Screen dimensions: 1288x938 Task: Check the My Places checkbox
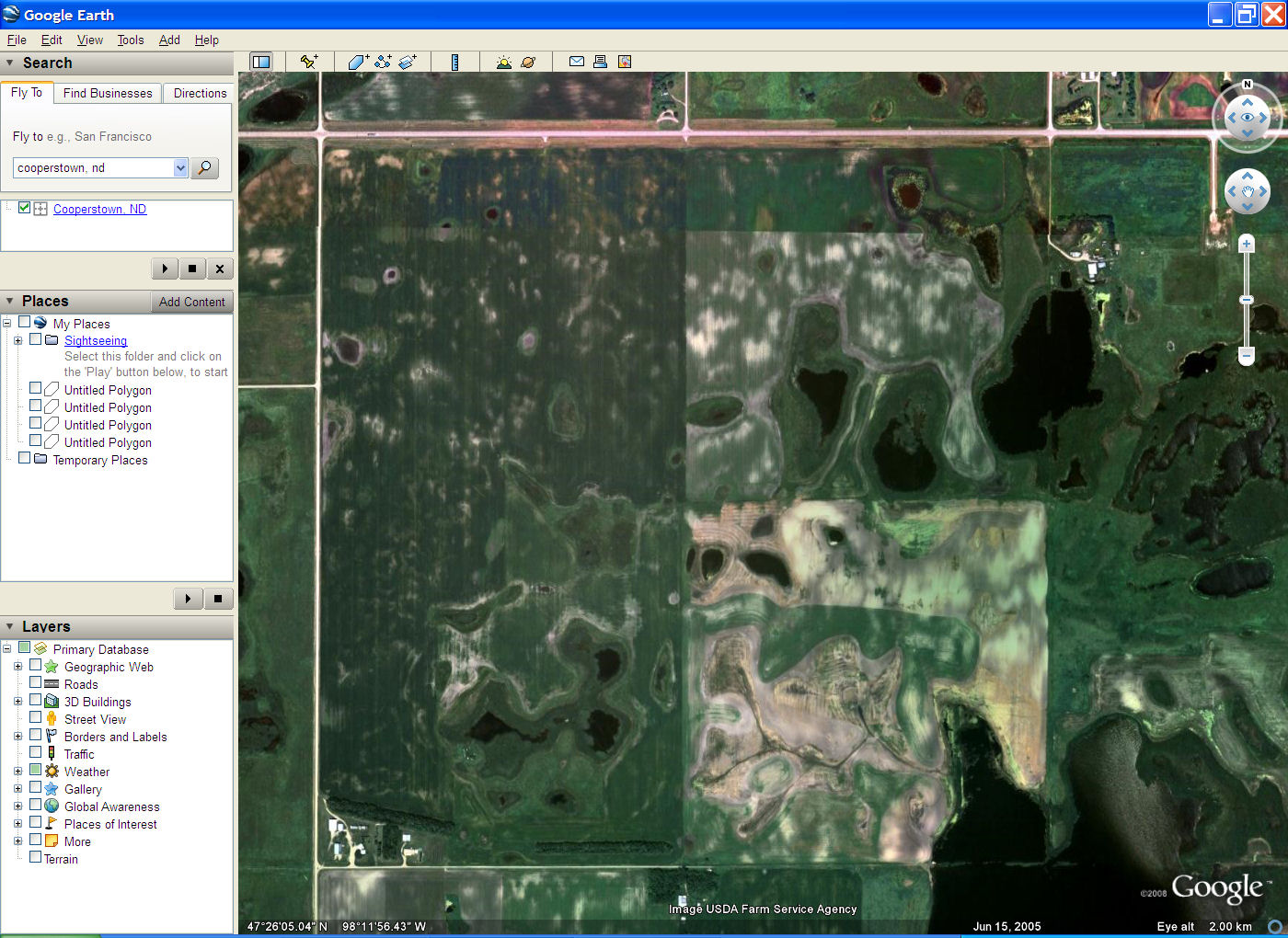click(25, 323)
